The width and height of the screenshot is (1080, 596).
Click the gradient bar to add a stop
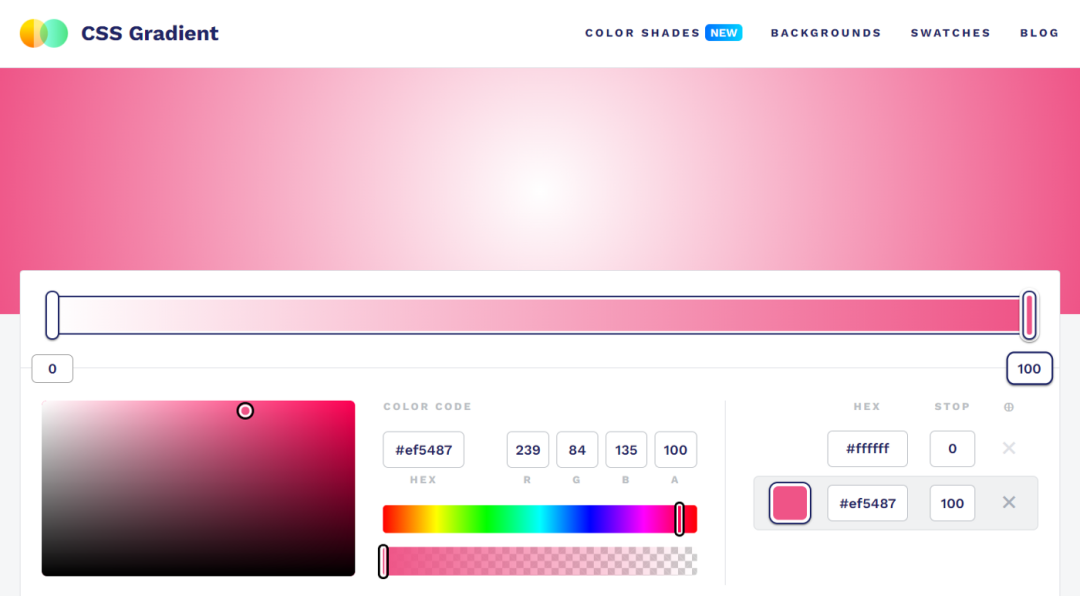(540, 316)
